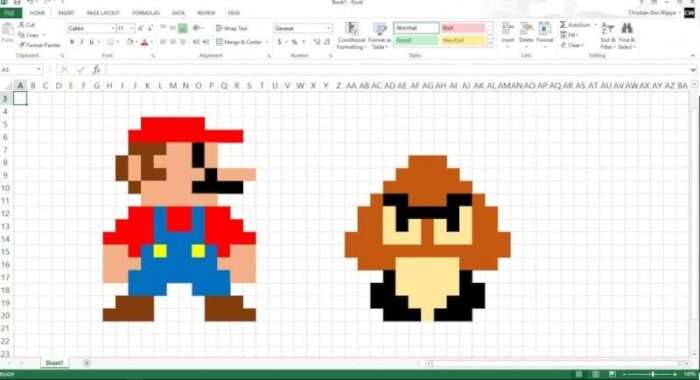Screen dimensions: 700x380
Task: Open the font size 11 dropdown
Action: pyautogui.click(x=132, y=29)
